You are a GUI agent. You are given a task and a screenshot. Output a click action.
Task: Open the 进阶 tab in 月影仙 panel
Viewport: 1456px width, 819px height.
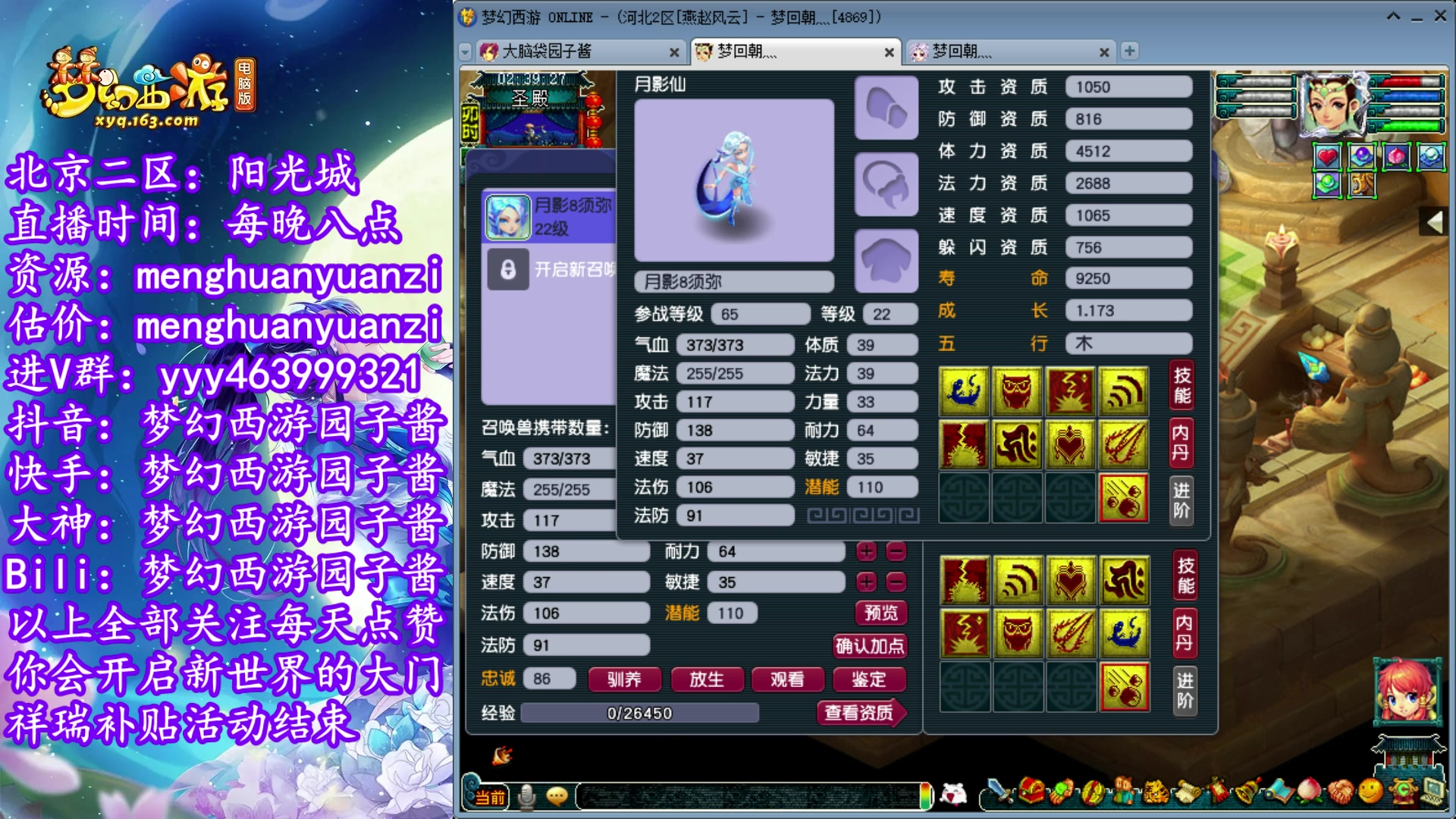coord(1181,500)
